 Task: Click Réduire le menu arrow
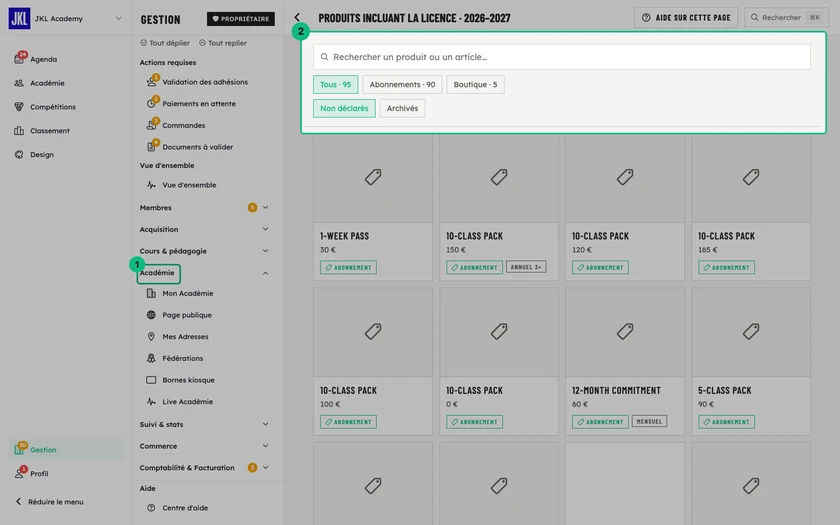pos(18,502)
